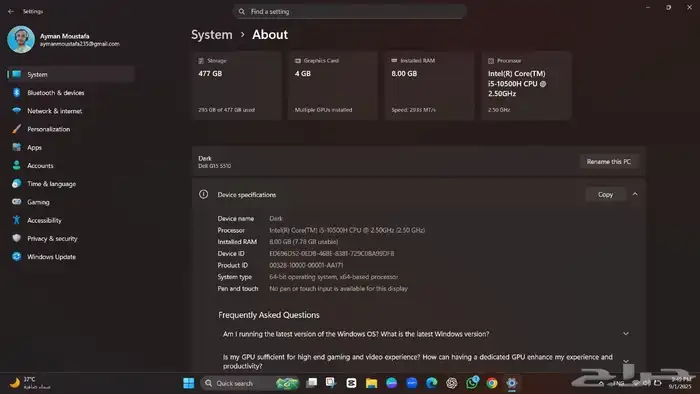Click the Find a setting search box
Viewport: 700px width, 394px height.
[x=350, y=12]
